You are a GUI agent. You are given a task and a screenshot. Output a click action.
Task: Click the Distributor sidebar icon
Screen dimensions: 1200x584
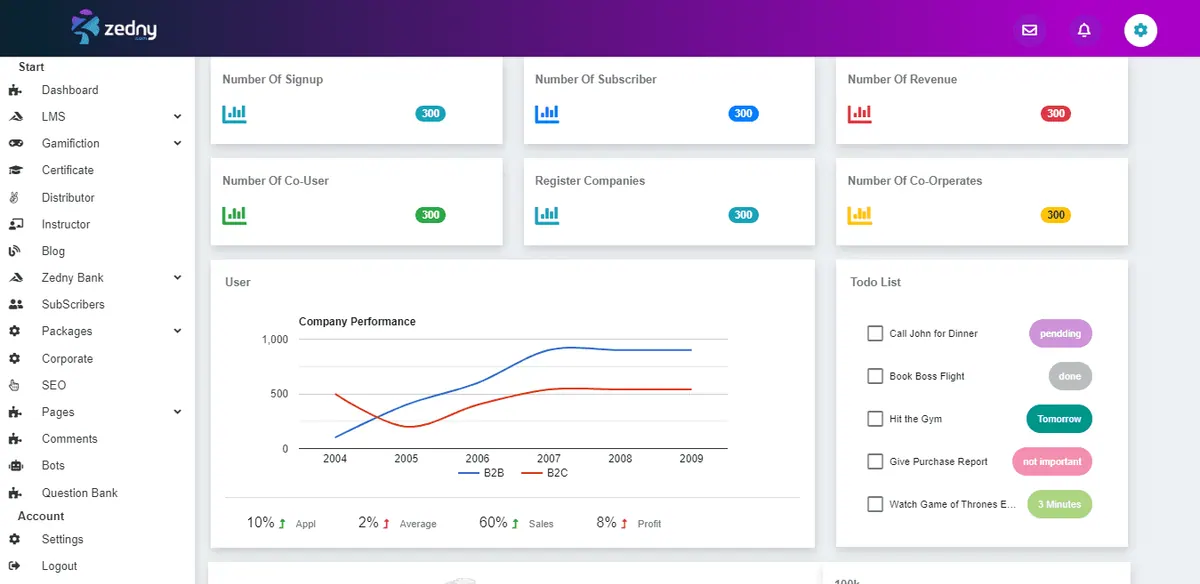(15, 198)
